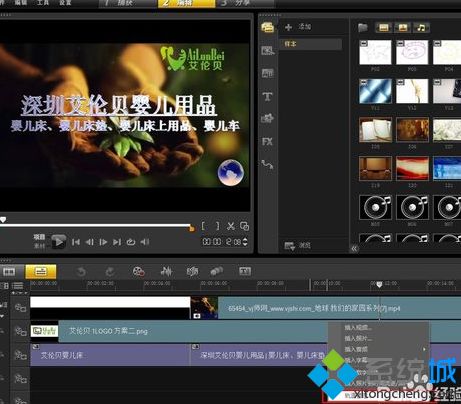
Task: Select the blue streaks thumbnail V11
Action: click(x=375, y=91)
